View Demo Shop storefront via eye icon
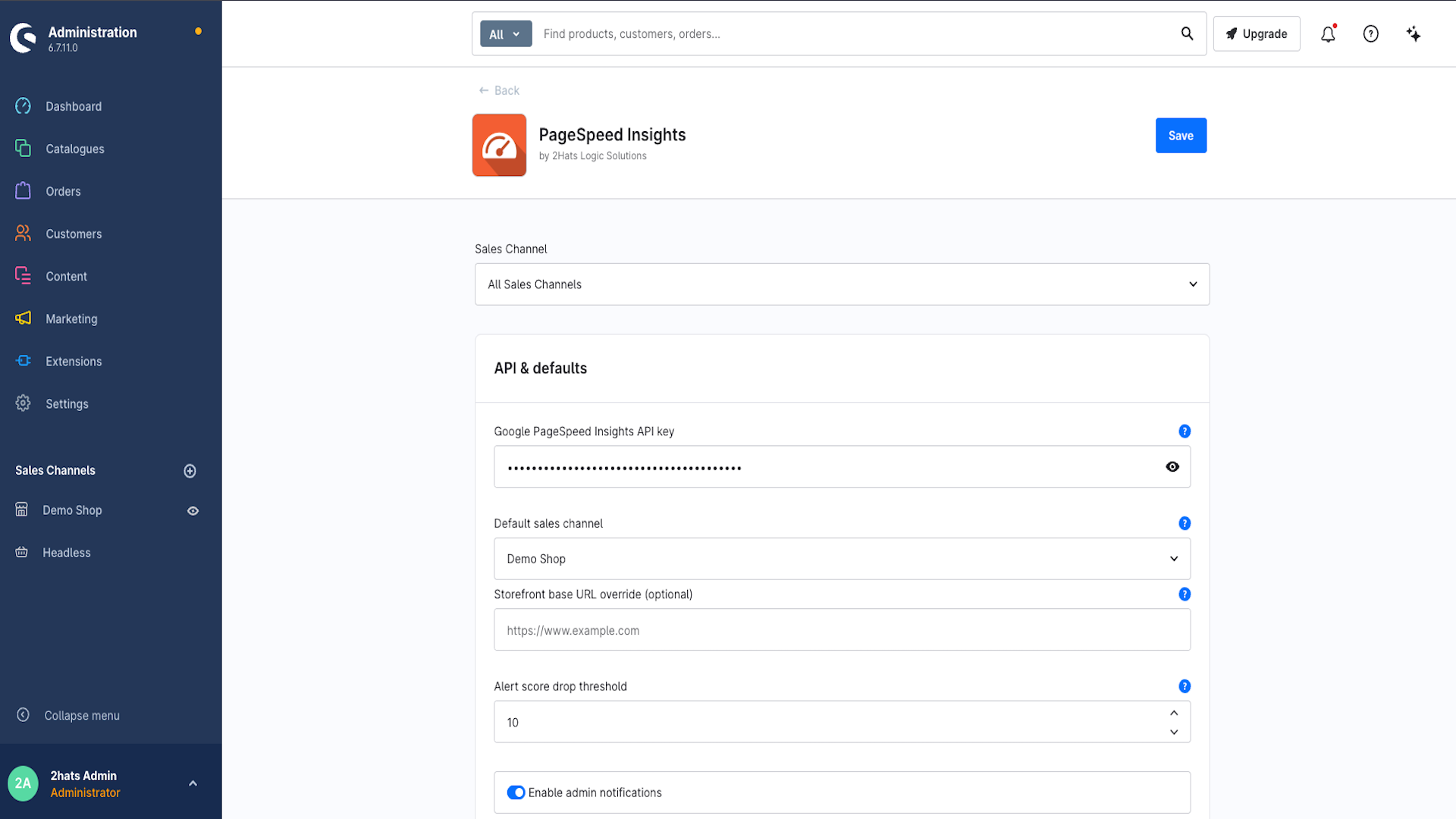Viewport: 1456px width, 819px height. (193, 511)
